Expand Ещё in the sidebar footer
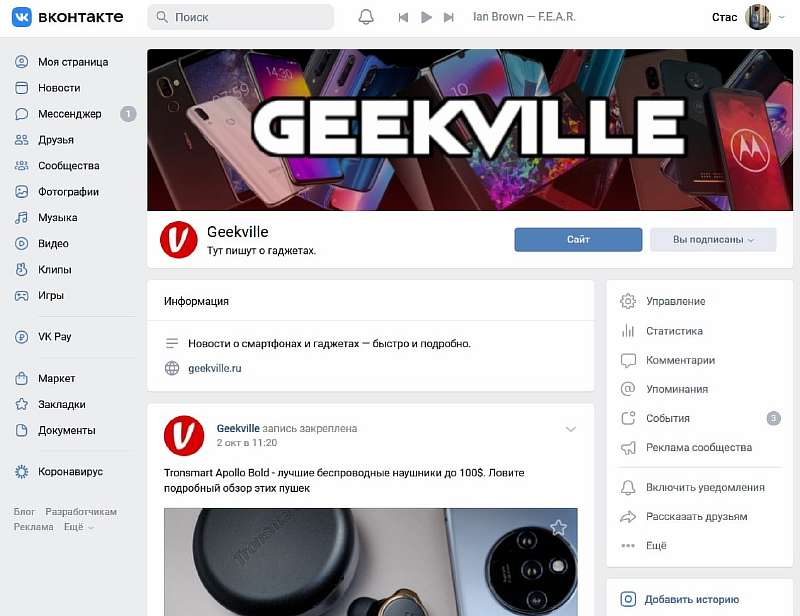 79,527
